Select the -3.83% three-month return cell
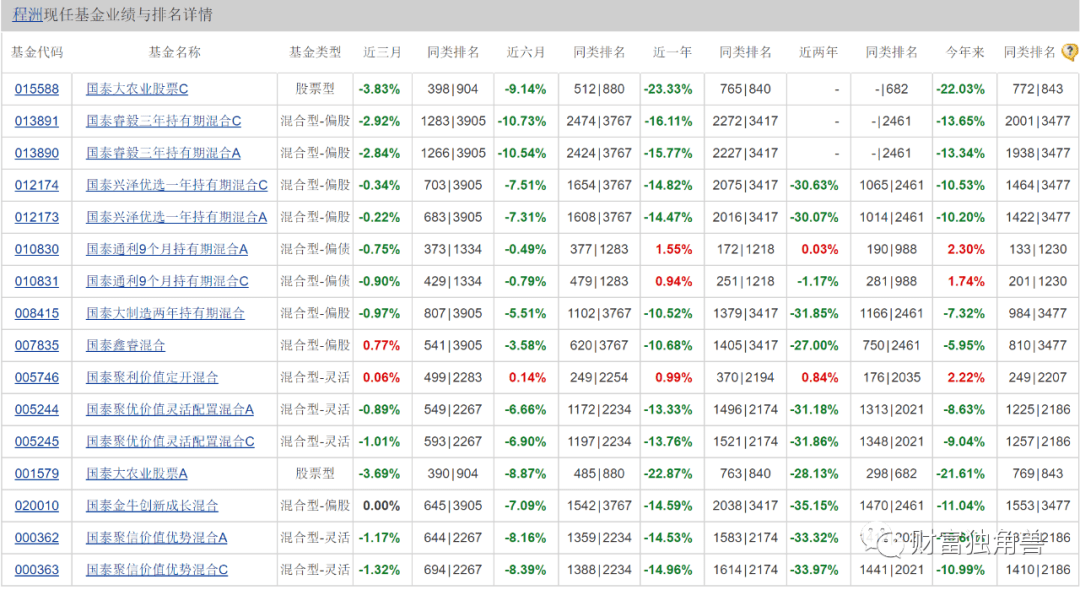This screenshot has height=590, width=1080. click(380, 89)
